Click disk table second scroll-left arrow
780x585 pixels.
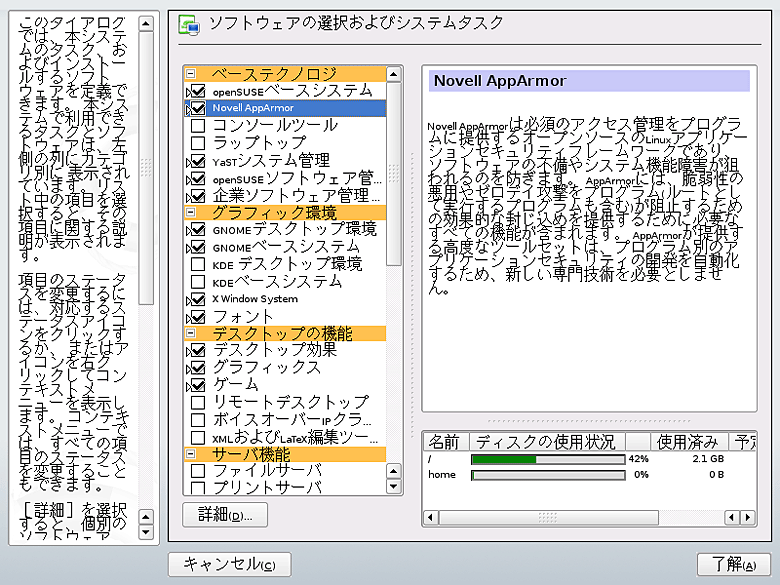[732, 518]
